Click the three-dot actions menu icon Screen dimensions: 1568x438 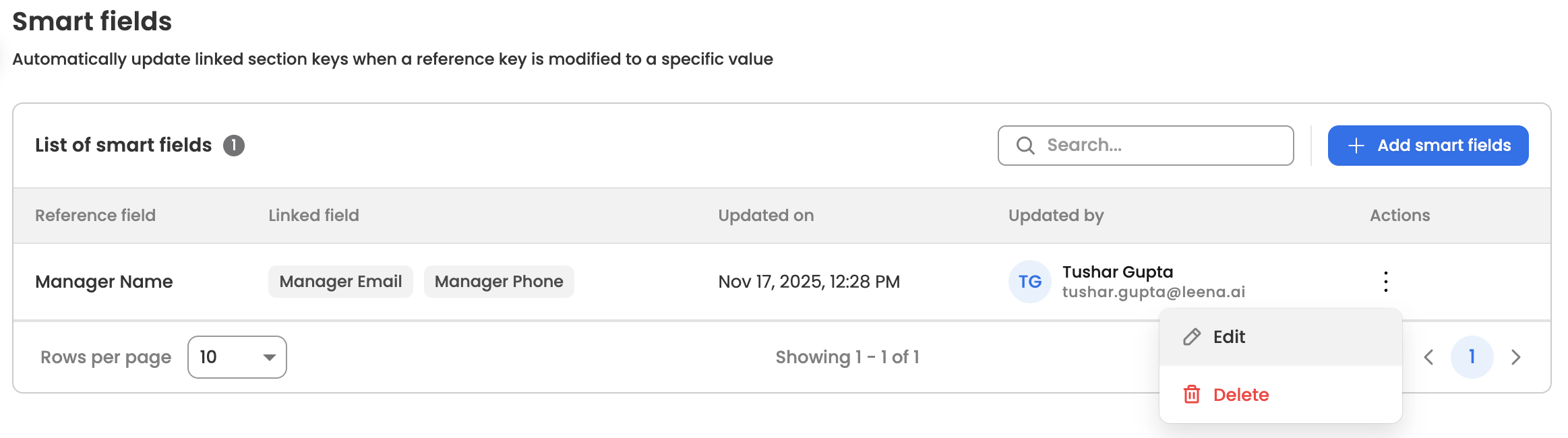1385,282
